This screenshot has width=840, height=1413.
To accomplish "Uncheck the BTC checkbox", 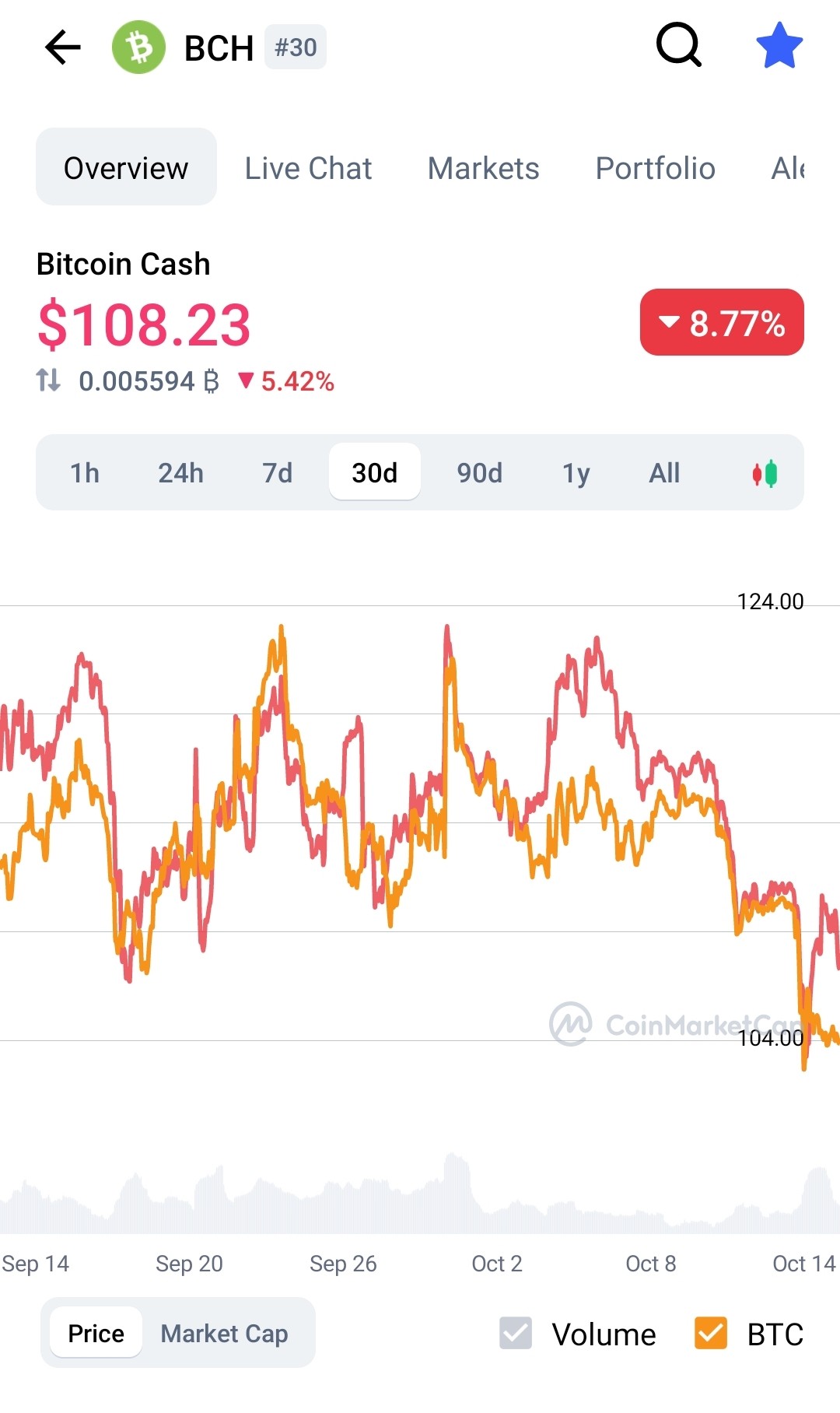I will 711,1333.
